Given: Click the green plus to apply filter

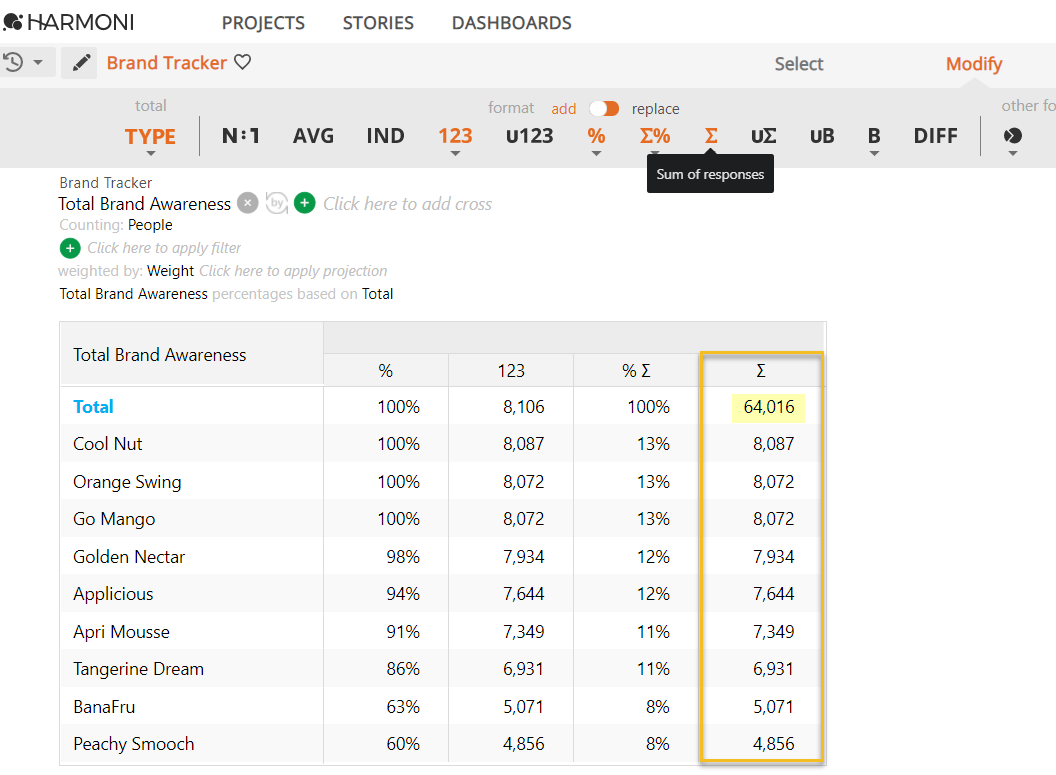Looking at the screenshot, I should pyautogui.click(x=70, y=248).
